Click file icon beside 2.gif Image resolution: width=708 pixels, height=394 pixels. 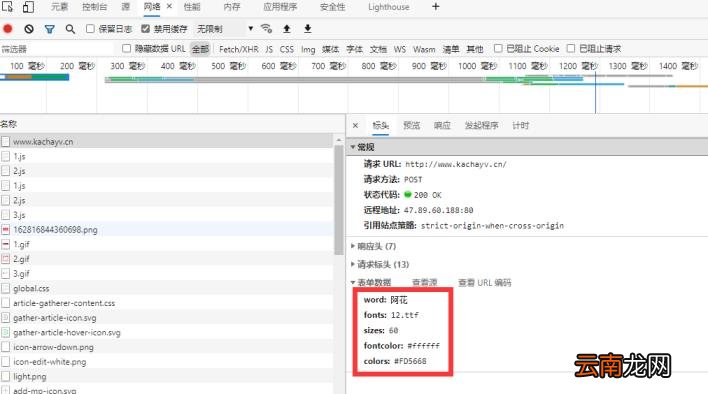(x=5, y=259)
